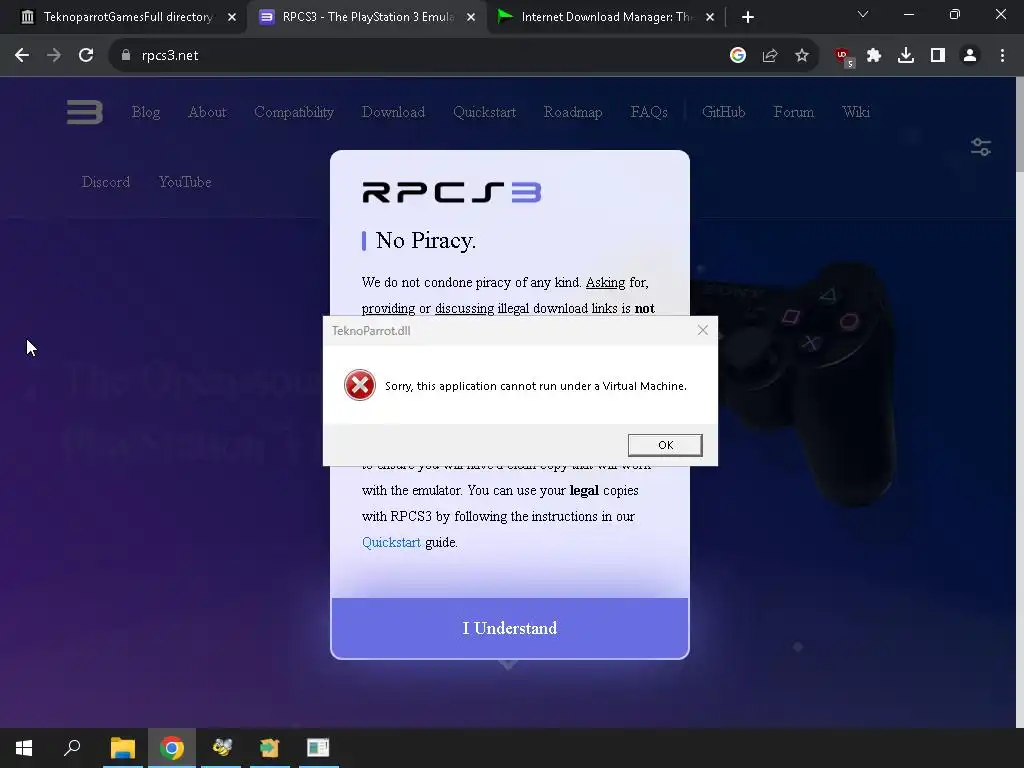Close the RPCS3 browser tab

click(x=471, y=17)
